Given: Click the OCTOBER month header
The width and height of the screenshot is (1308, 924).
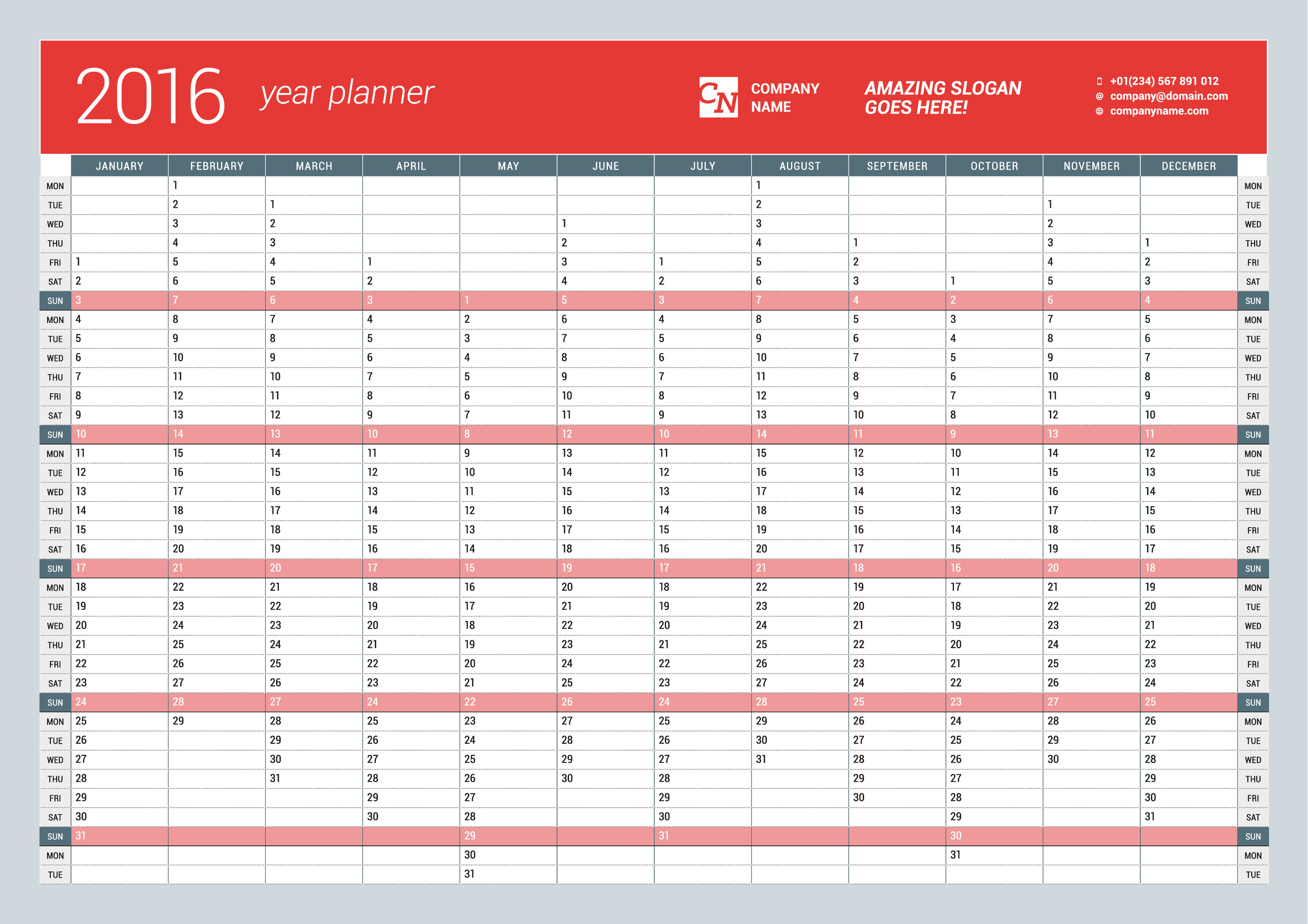Looking at the screenshot, I should tap(995, 166).
